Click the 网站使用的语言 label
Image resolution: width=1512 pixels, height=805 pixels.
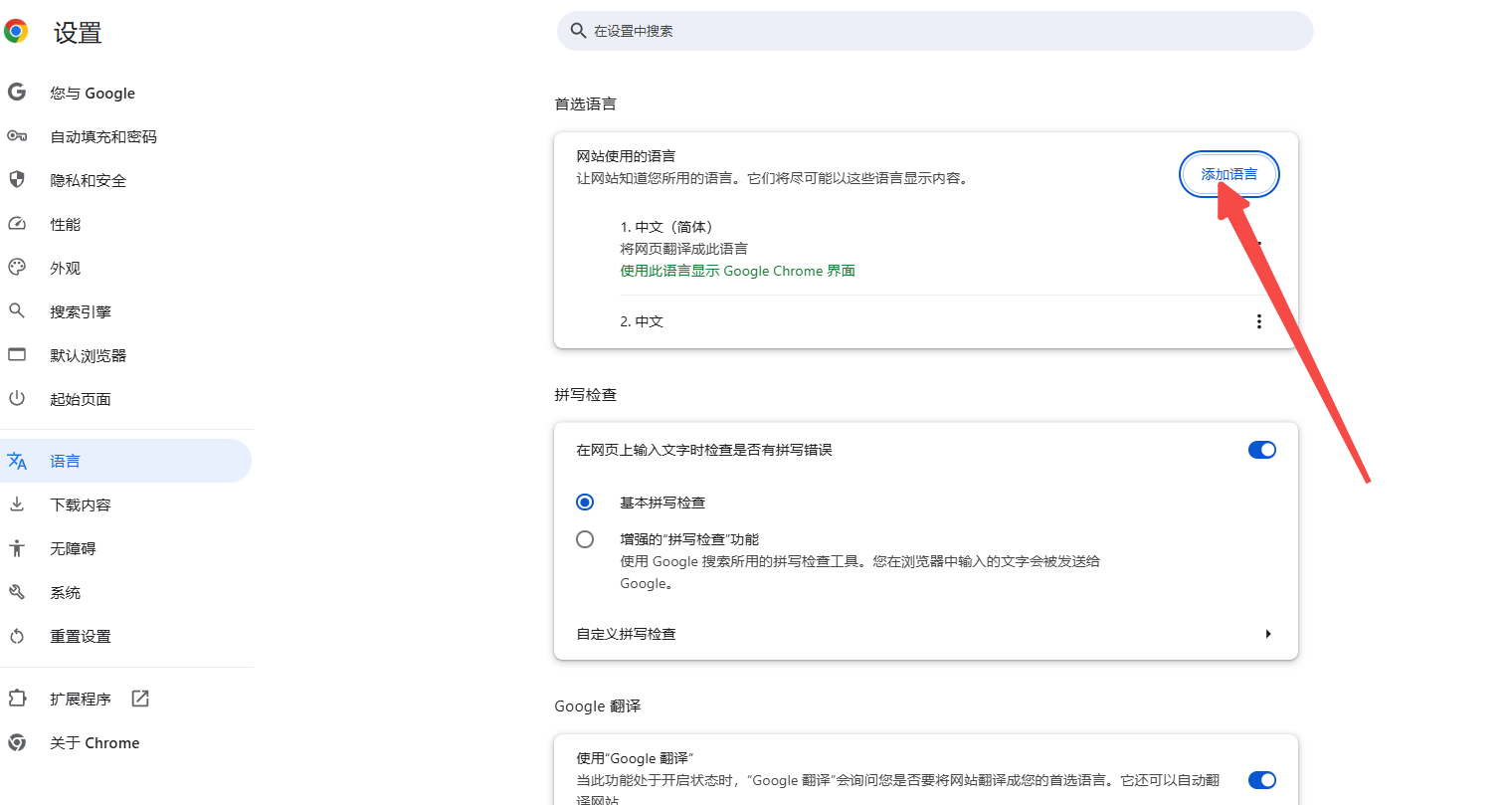point(626,156)
